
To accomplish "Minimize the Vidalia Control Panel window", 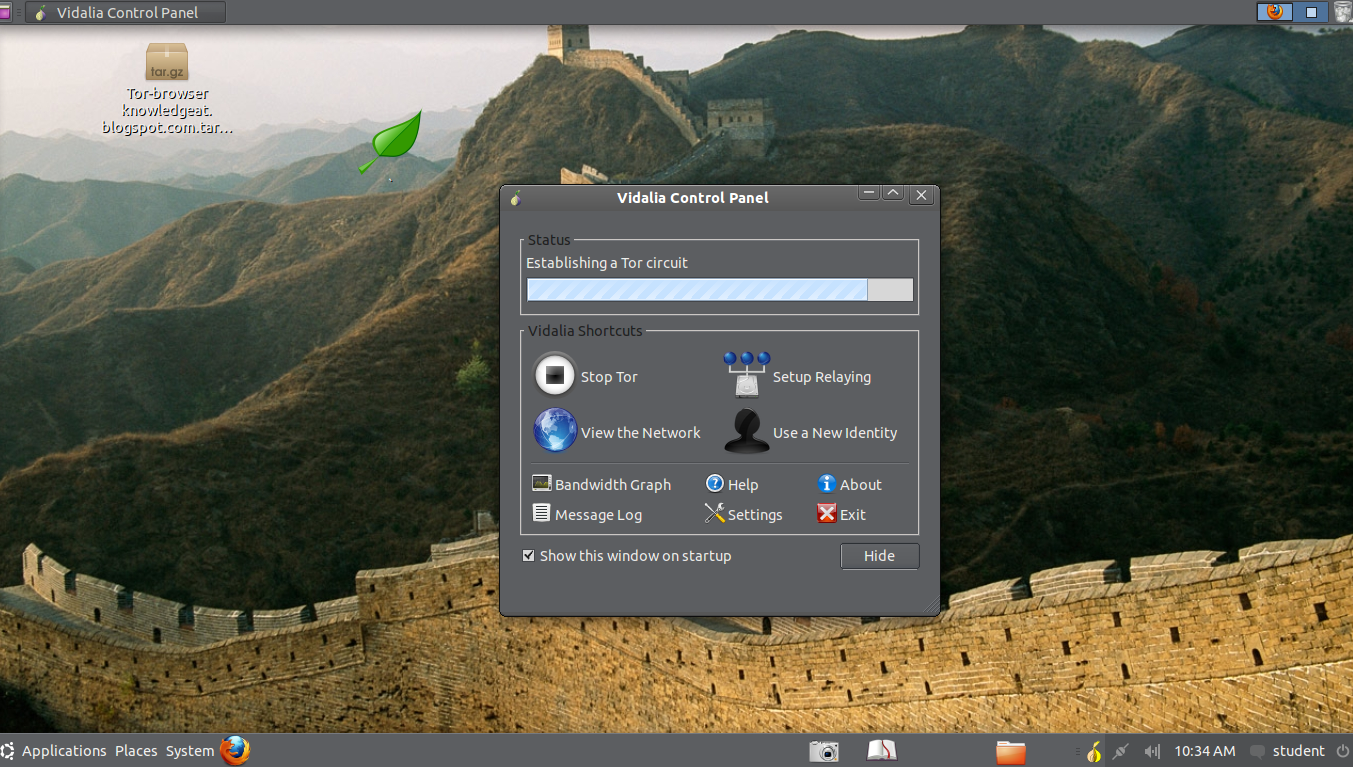I will click(869, 194).
